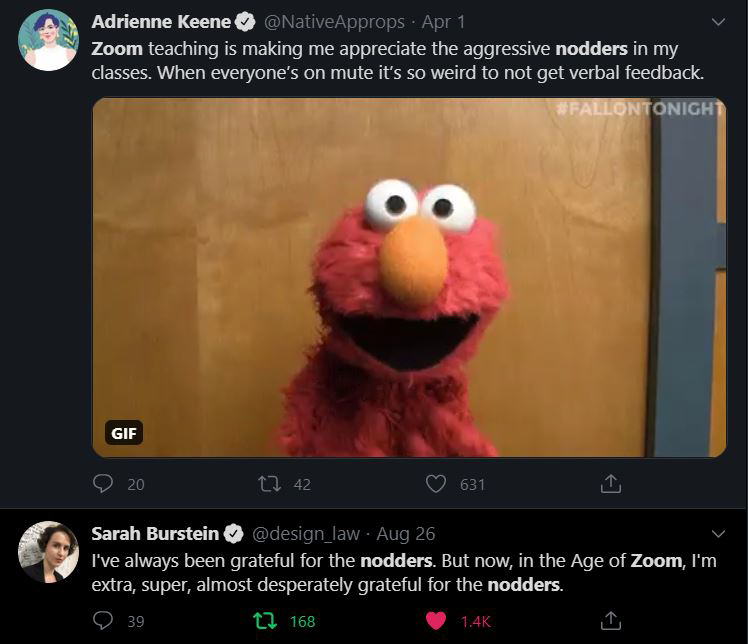
Task: Reply to Adrienne Keene's tweet
Action: (x=104, y=483)
